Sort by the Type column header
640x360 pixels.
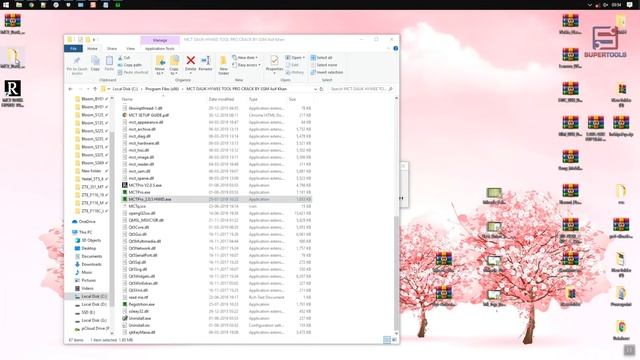pyautogui.click(x=253, y=99)
